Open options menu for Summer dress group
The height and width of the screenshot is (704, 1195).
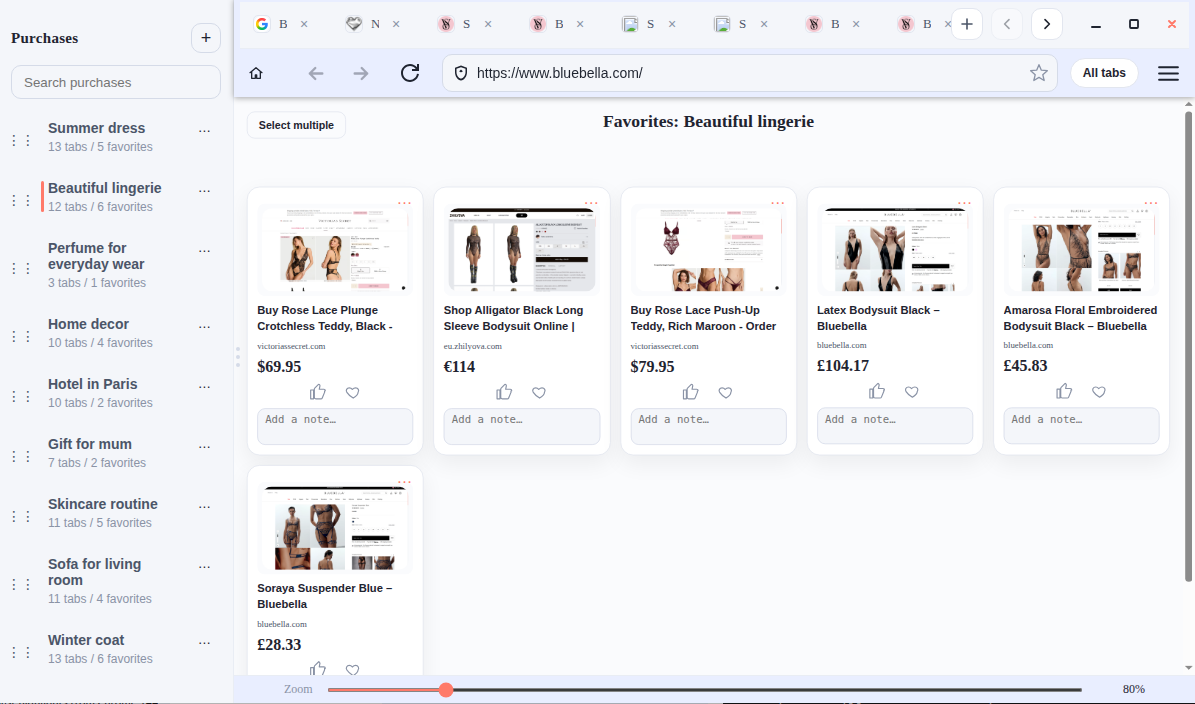coord(204,130)
